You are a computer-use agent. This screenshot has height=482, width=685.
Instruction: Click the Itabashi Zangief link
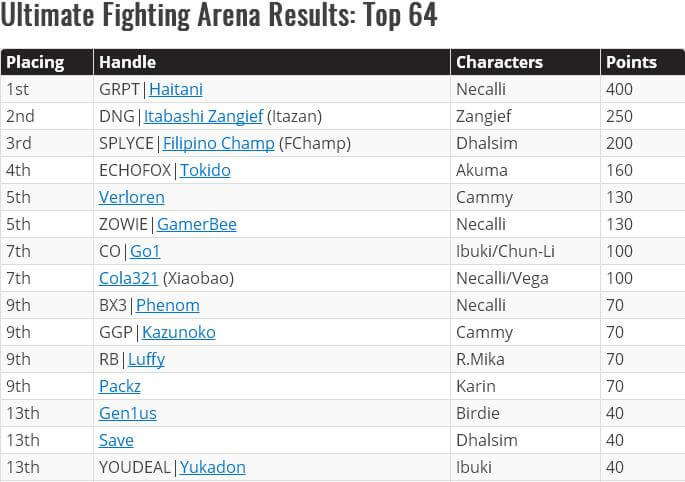(x=203, y=116)
